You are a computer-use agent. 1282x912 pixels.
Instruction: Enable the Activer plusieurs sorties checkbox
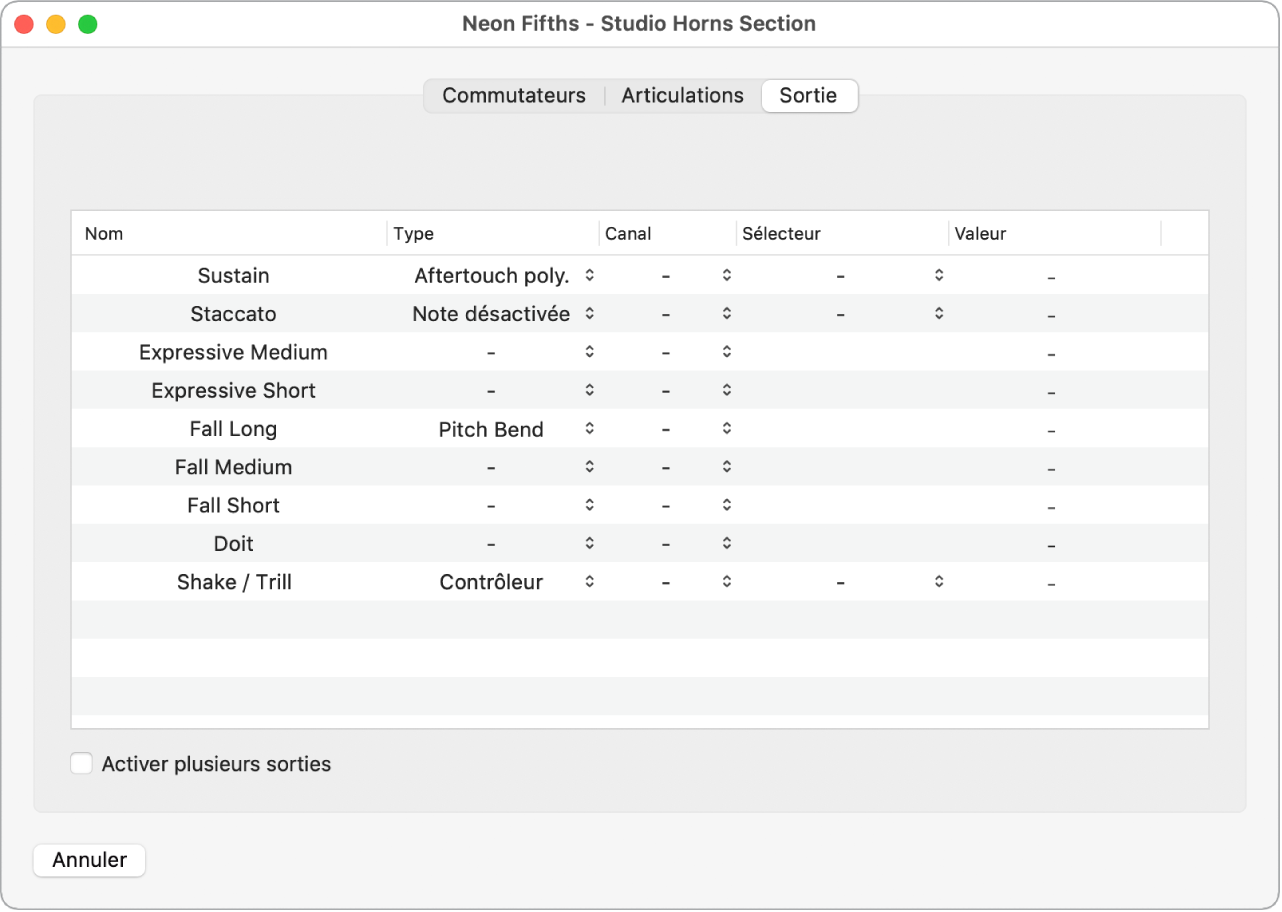[81, 764]
